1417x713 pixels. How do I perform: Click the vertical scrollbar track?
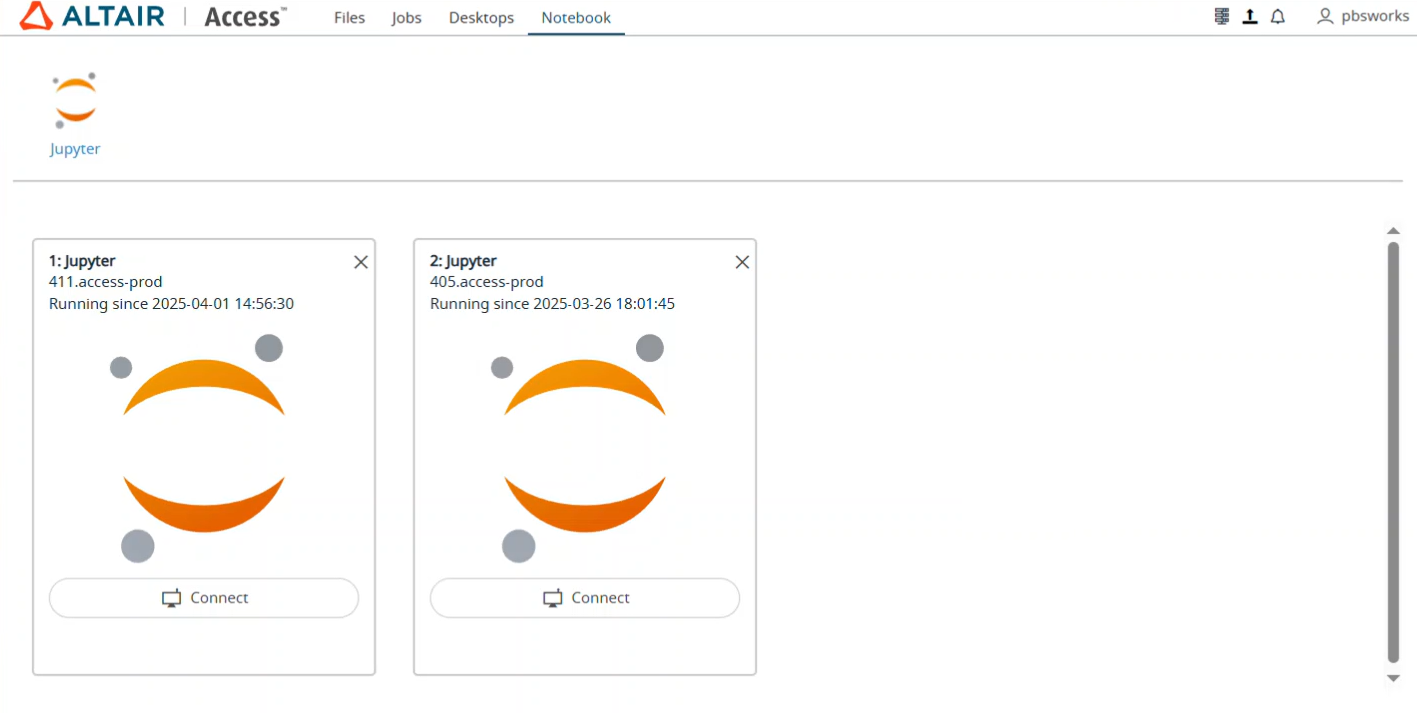(x=1393, y=452)
